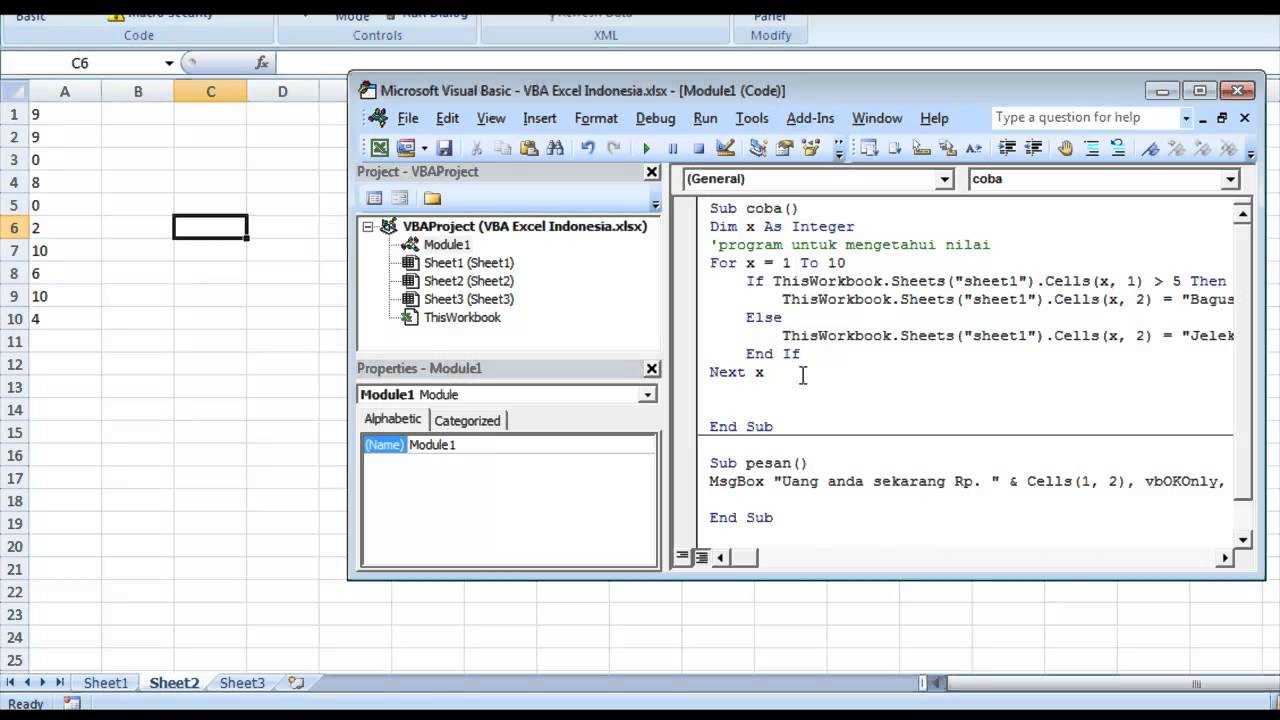Click the Reset stop square icon
This screenshot has width=1280, height=720.
click(698, 148)
